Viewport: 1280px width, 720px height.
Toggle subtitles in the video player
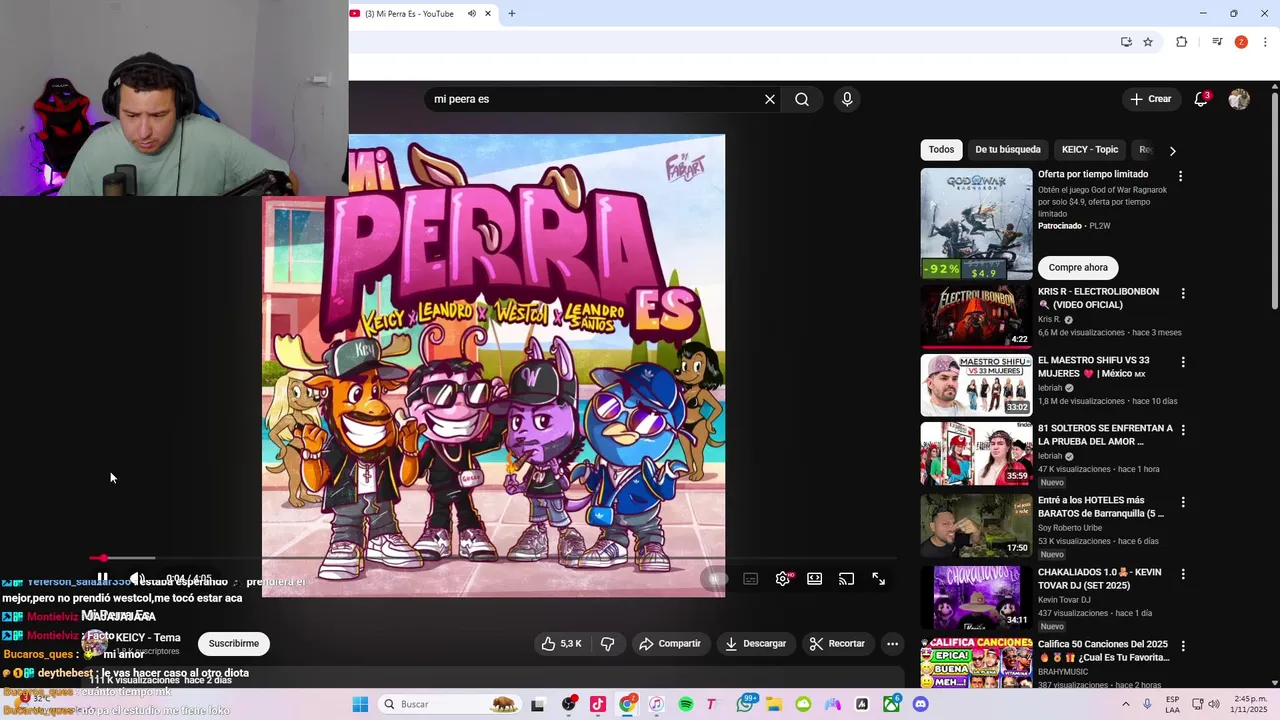point(751,579)
